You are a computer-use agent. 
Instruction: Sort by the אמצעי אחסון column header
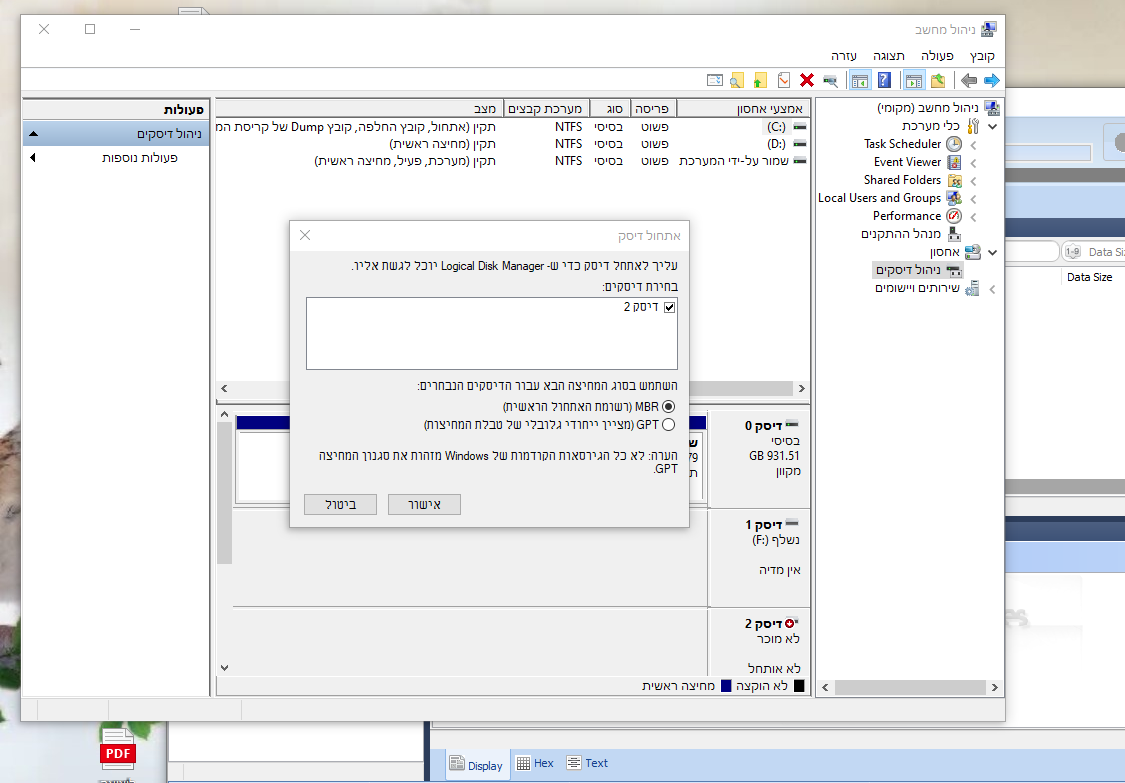[x=744, y=108]
